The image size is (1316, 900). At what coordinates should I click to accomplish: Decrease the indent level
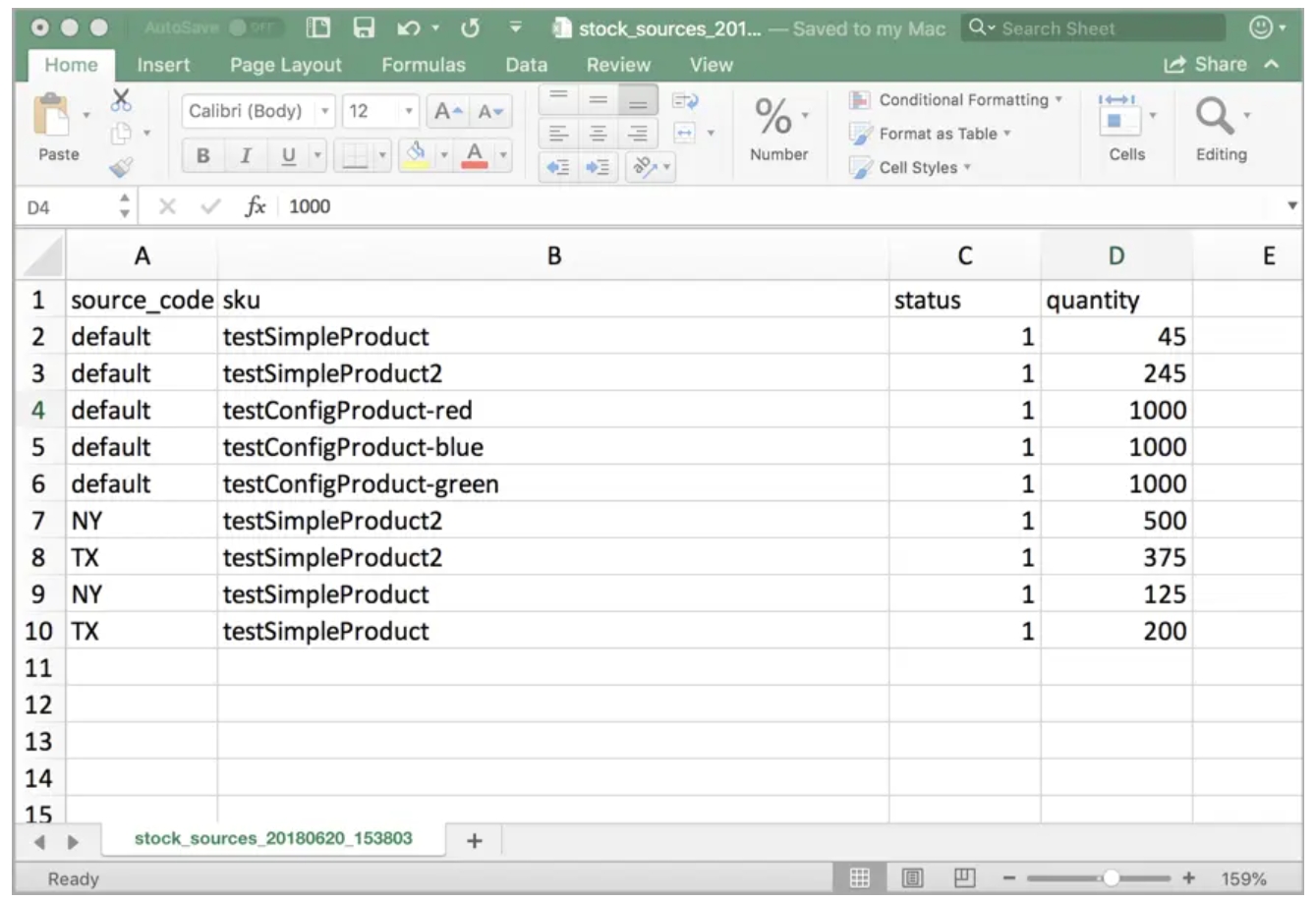point(557,167)
